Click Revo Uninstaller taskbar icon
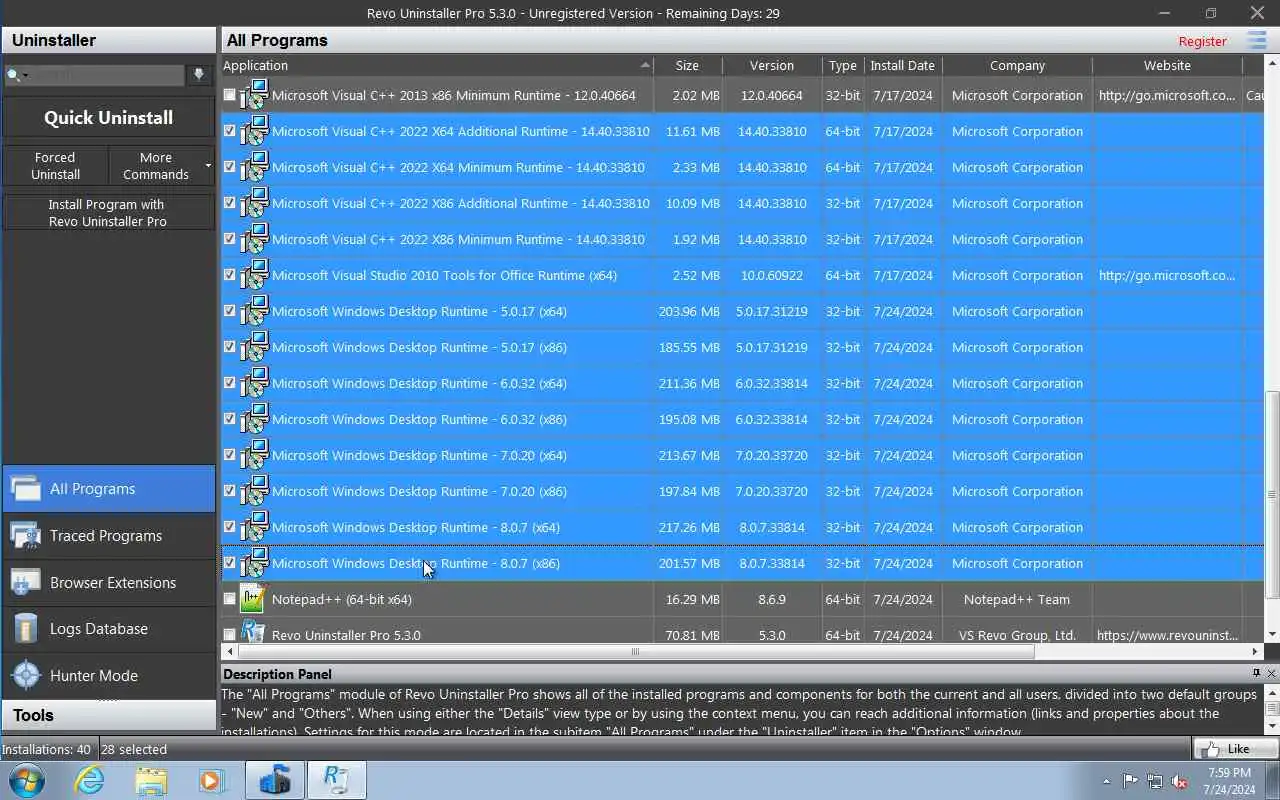1280x800 pixels. click(337, 780)
